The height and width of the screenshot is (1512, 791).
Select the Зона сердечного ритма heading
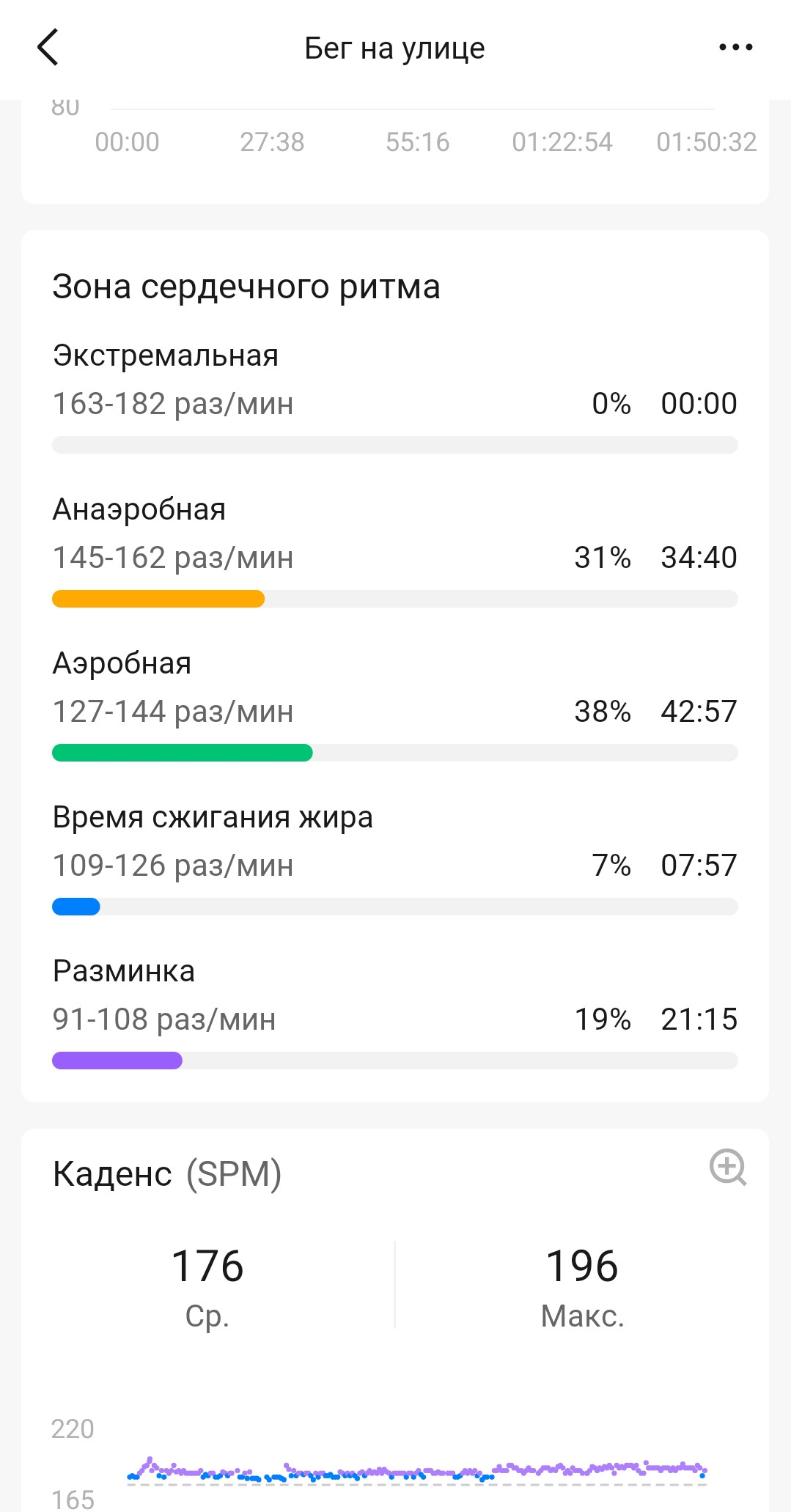point(246,287)
